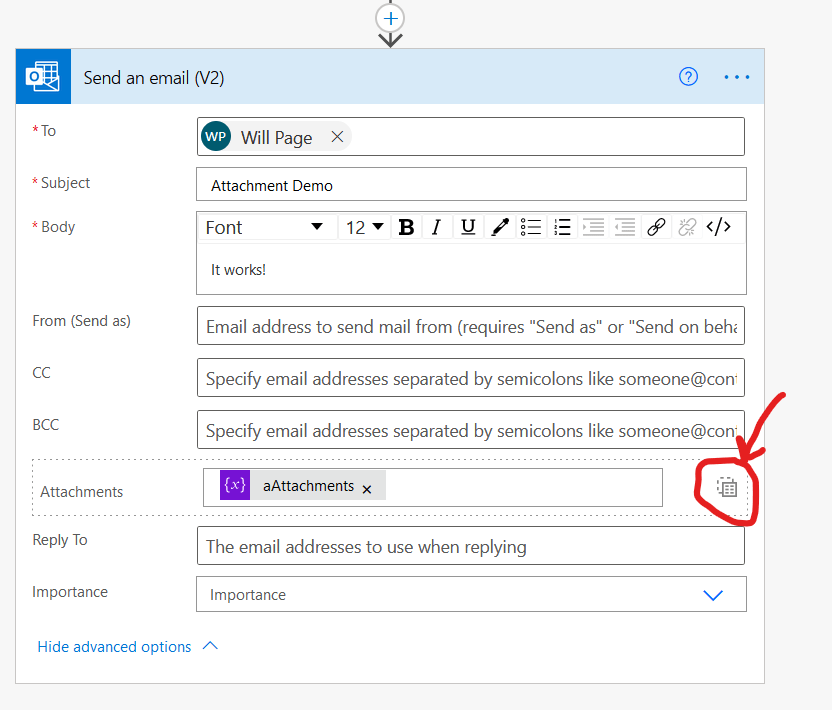Click Hide advanced options link

[114, 647]
